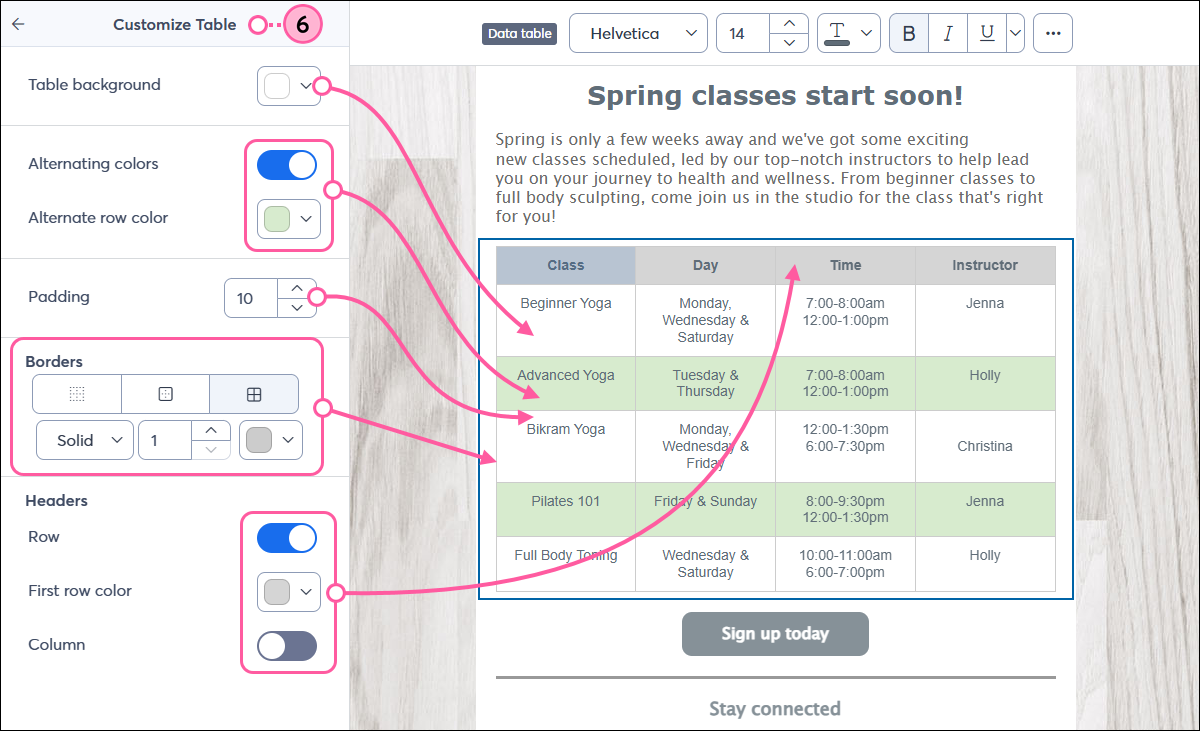Image resolution: width=1200 pixels, height=731 pixels.
Task: Click the Friday & Sunday cell
Action: click(705, 509)
